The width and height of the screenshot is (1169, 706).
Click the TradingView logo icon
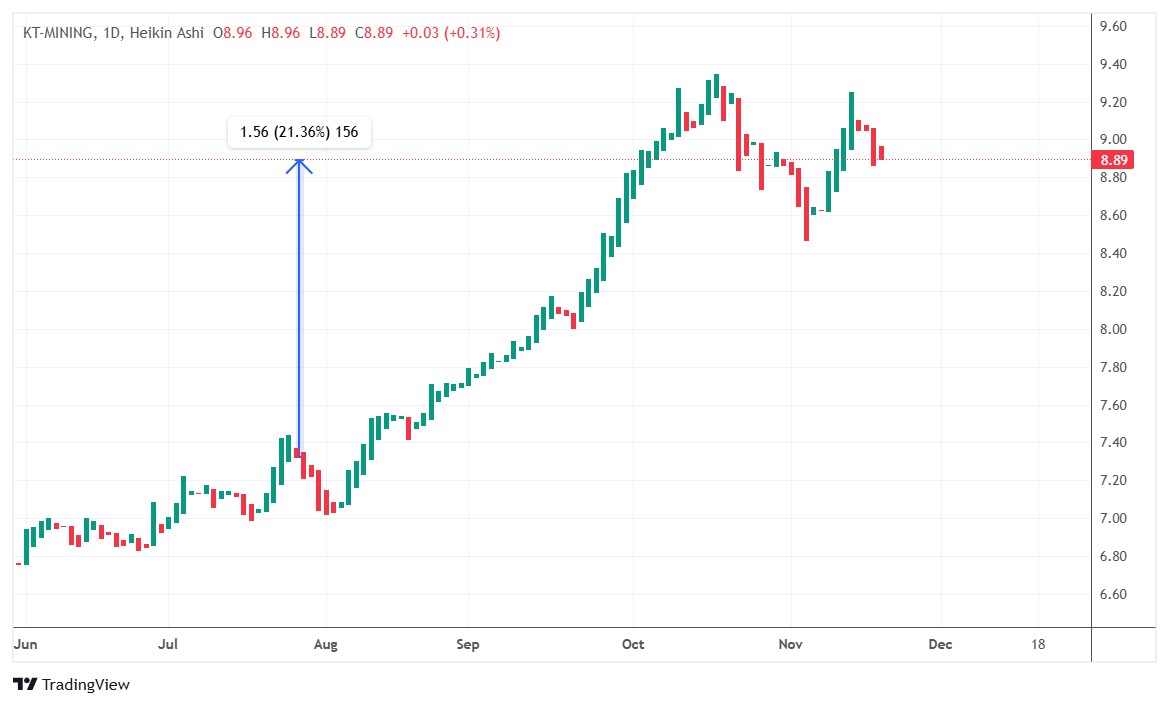click(25, 685)
